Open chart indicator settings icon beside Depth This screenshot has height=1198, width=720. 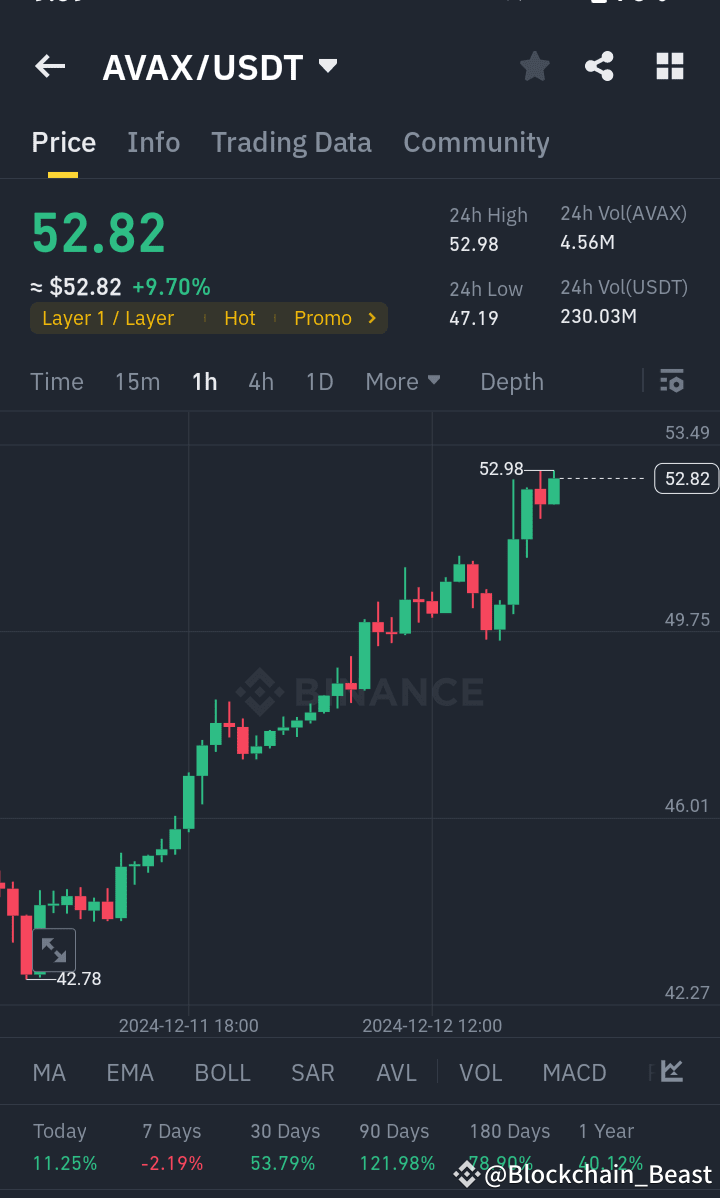pos(671,381)
